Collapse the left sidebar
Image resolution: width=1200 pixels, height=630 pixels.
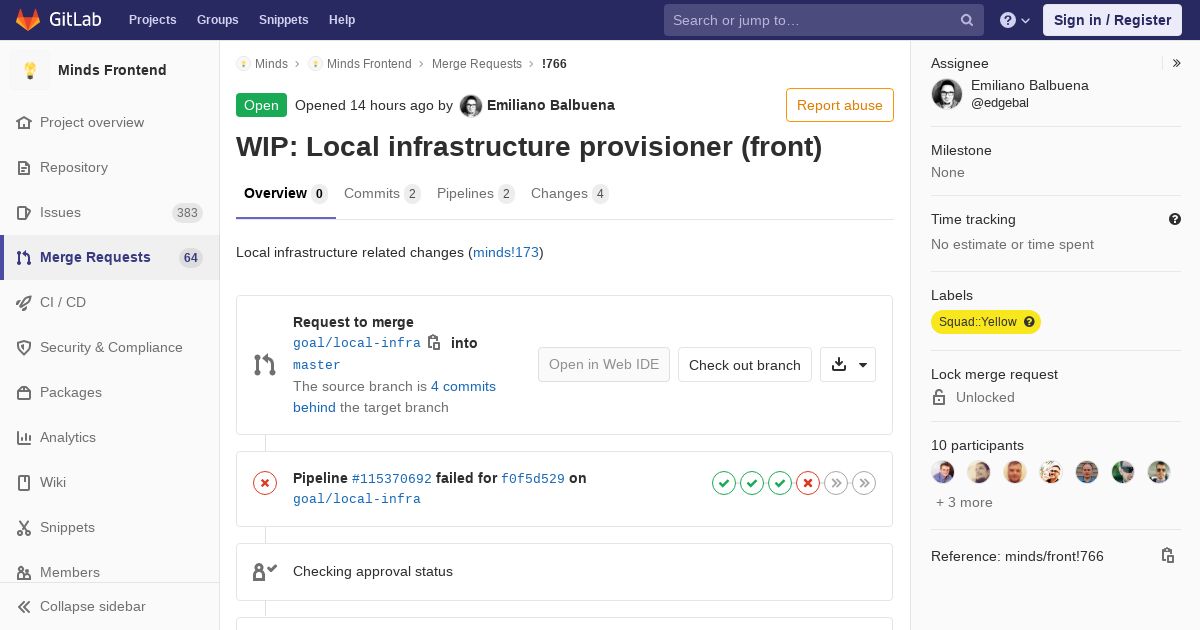[x=92, y=606]
